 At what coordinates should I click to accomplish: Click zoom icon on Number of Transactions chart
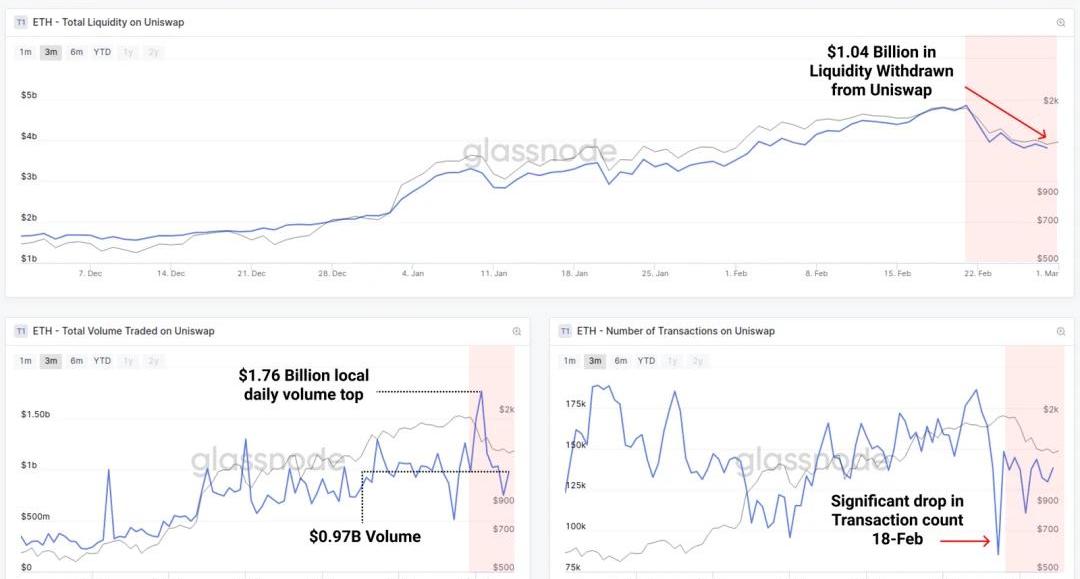pos(1061,331)
